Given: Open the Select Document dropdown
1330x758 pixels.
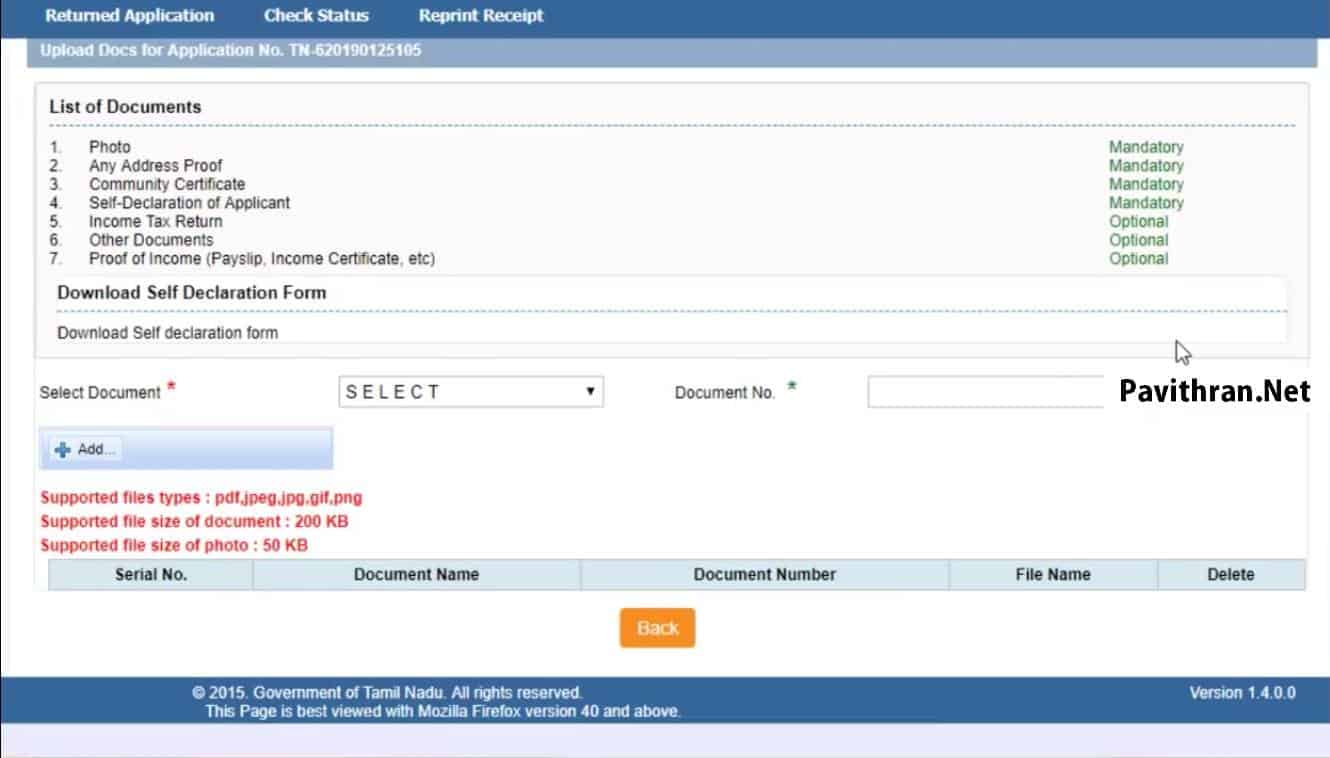Looking at the screenshot, I should tap(471, 392).
